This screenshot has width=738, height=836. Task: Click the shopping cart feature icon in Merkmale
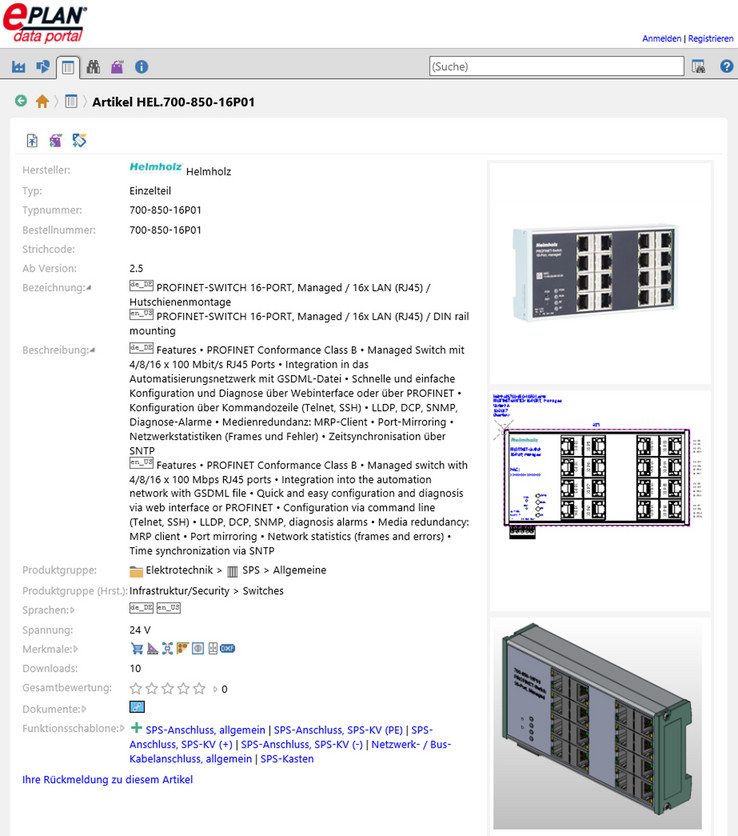[x=137, y=648]
